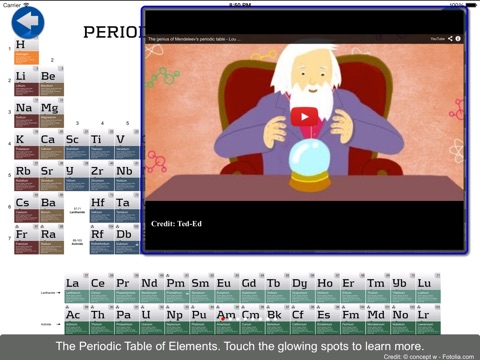480x360 pixels.
Task: Open the Sodium (Na) element tile
Action: [x=26, y=113]
